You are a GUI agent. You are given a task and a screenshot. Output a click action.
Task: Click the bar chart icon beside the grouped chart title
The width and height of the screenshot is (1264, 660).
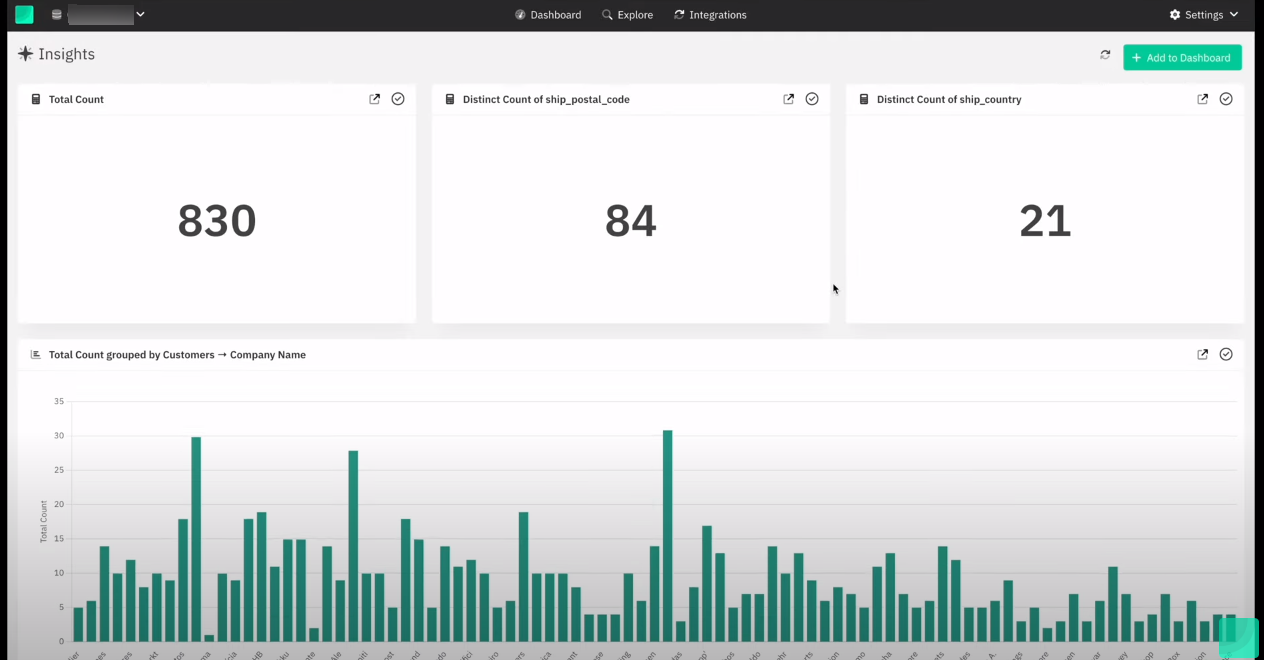pyautogui.click(x=35, y=354)
